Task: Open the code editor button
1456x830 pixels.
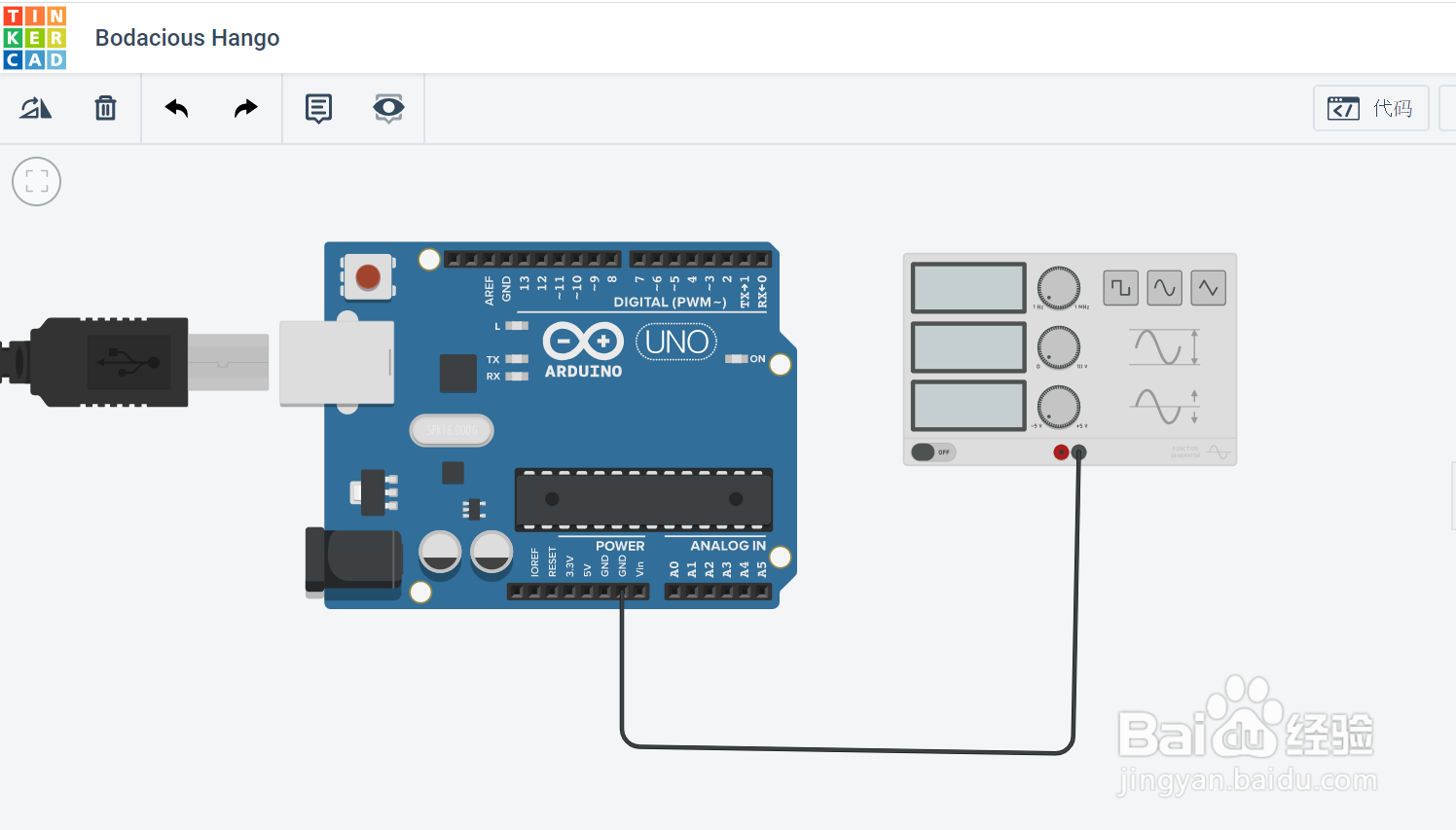Action: (x=1370, y=108)
